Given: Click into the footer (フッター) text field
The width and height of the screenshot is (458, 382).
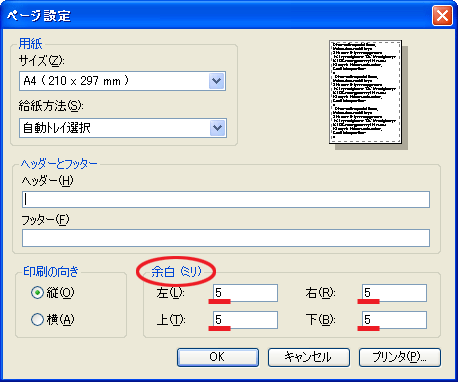Looking at the screenshot, I should point(226,238).
